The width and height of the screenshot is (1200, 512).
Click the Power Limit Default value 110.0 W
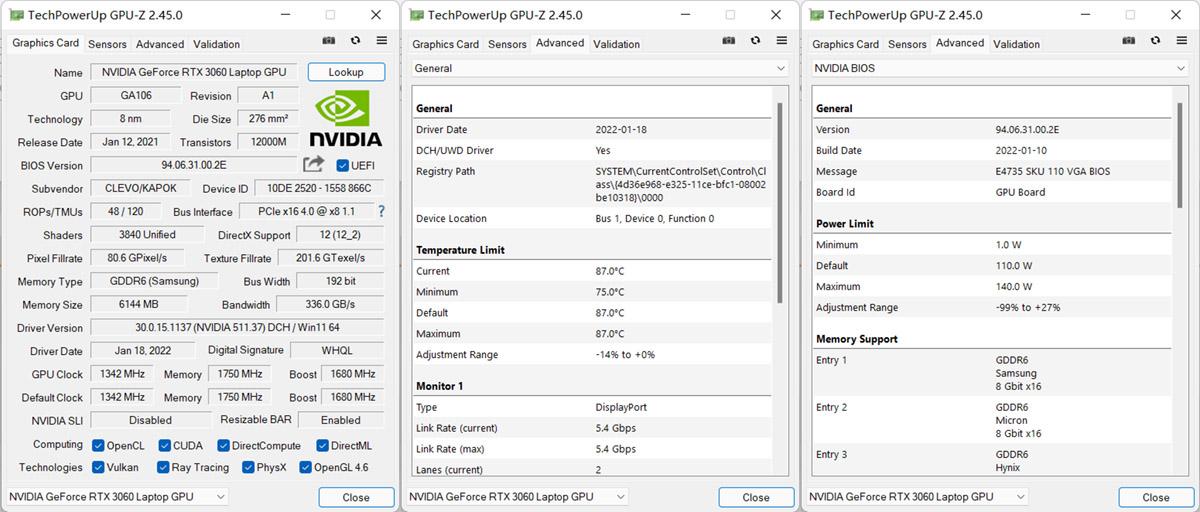coord(1014,265)
